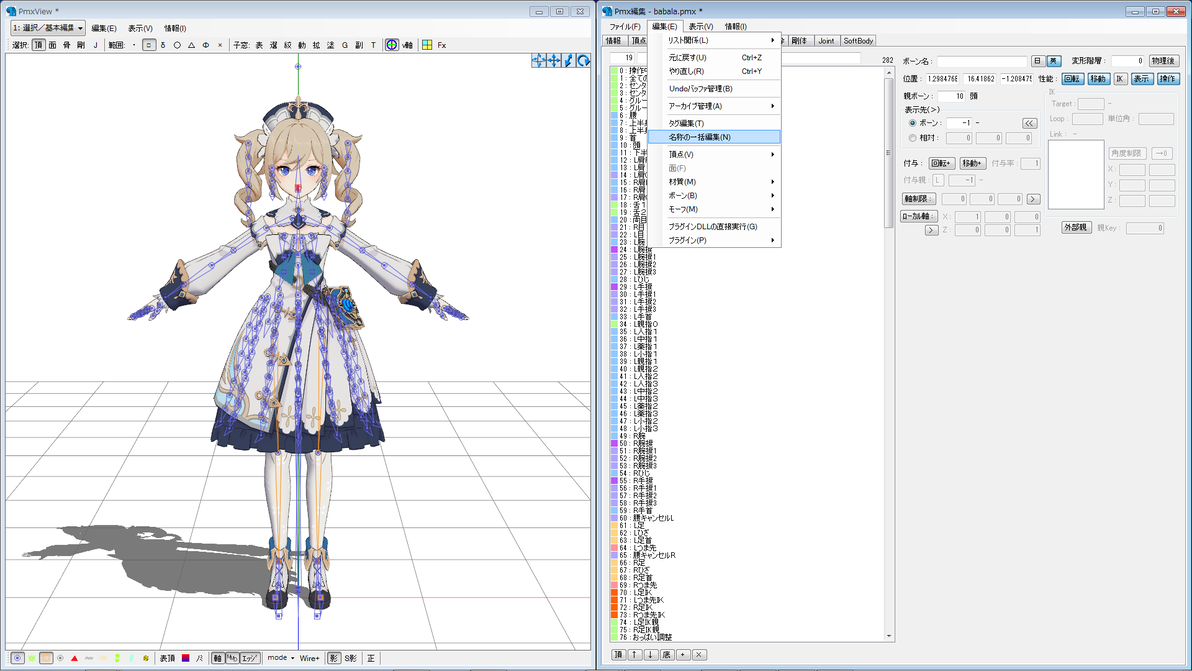Image resolution: width=1192 pixels, height=671 pixels.
Task: Toggle the colored axis gizmo icon
Action: click(392, 46)
